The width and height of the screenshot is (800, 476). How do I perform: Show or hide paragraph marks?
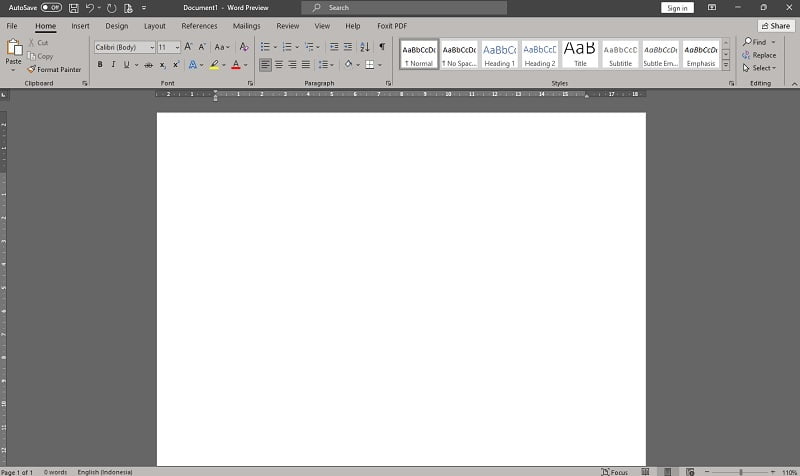tap(381, 47)
